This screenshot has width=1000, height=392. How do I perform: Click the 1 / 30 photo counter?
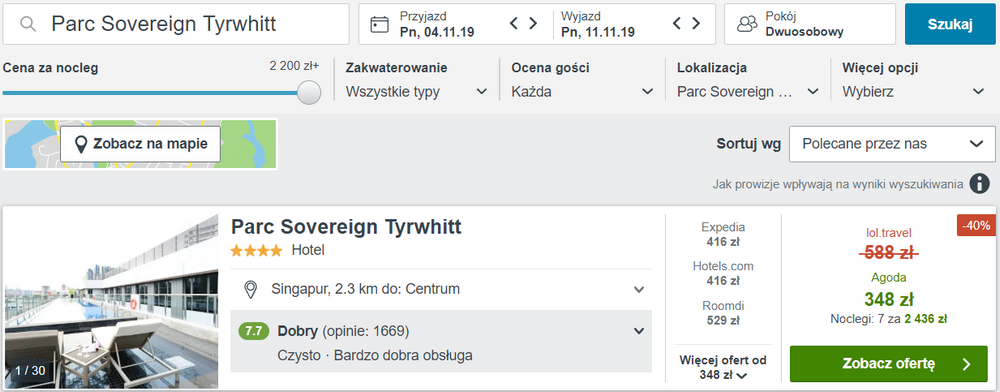(x=30, y=370)
